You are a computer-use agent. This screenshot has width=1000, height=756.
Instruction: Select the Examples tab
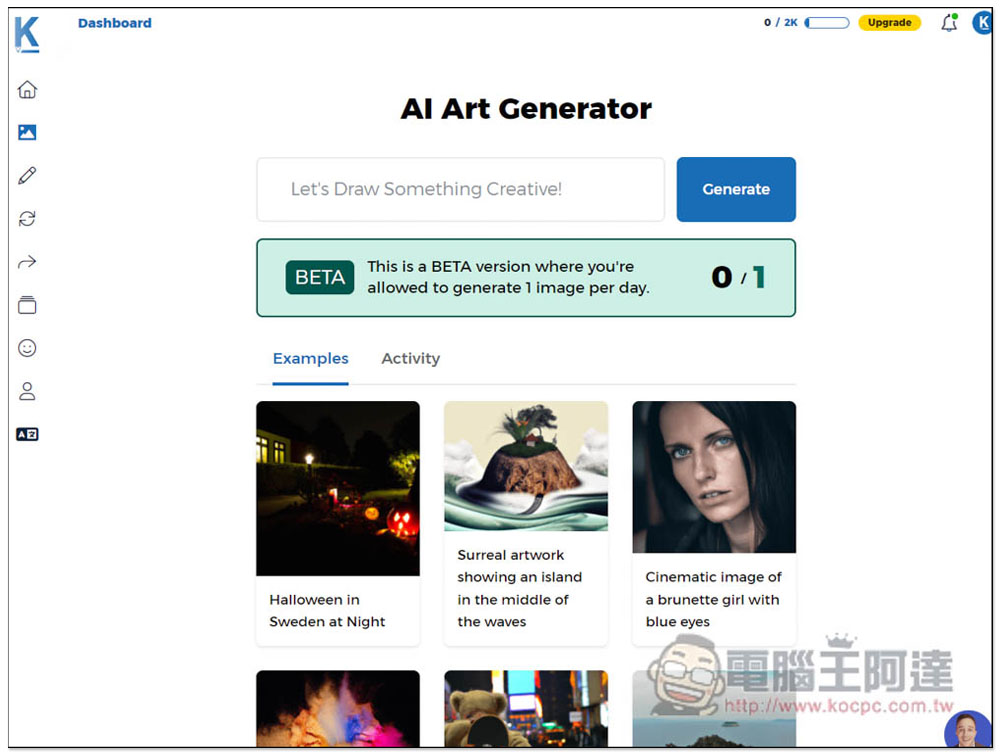pyautogui.click(x=311, y=359)
